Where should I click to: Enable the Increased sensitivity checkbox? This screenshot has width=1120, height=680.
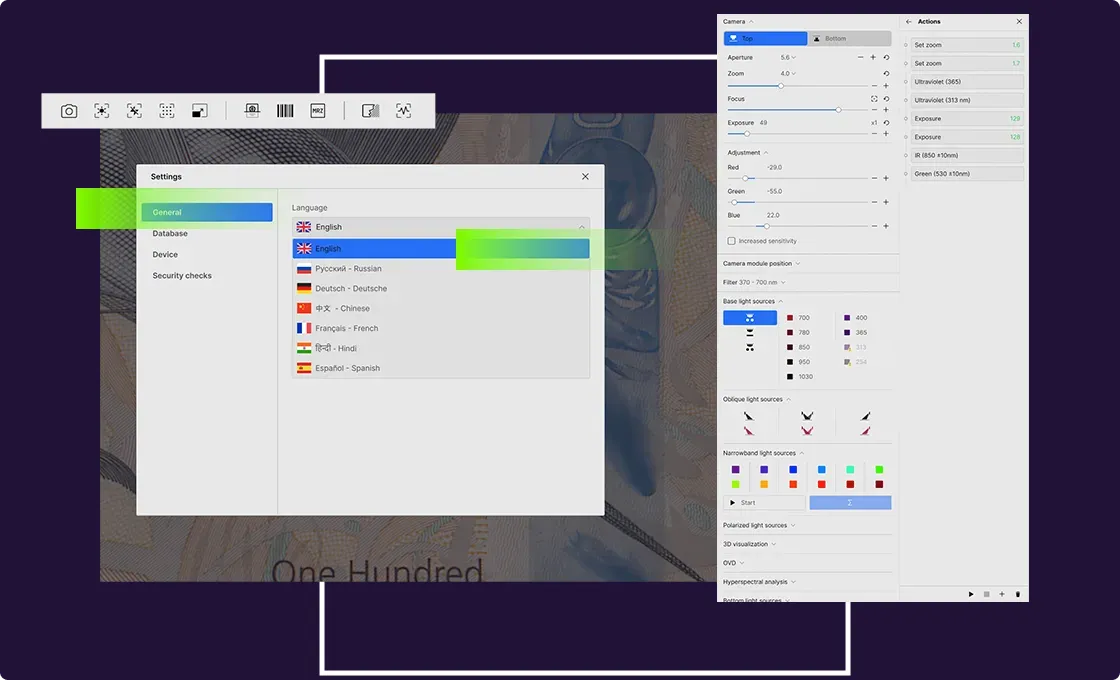point(731,241)
